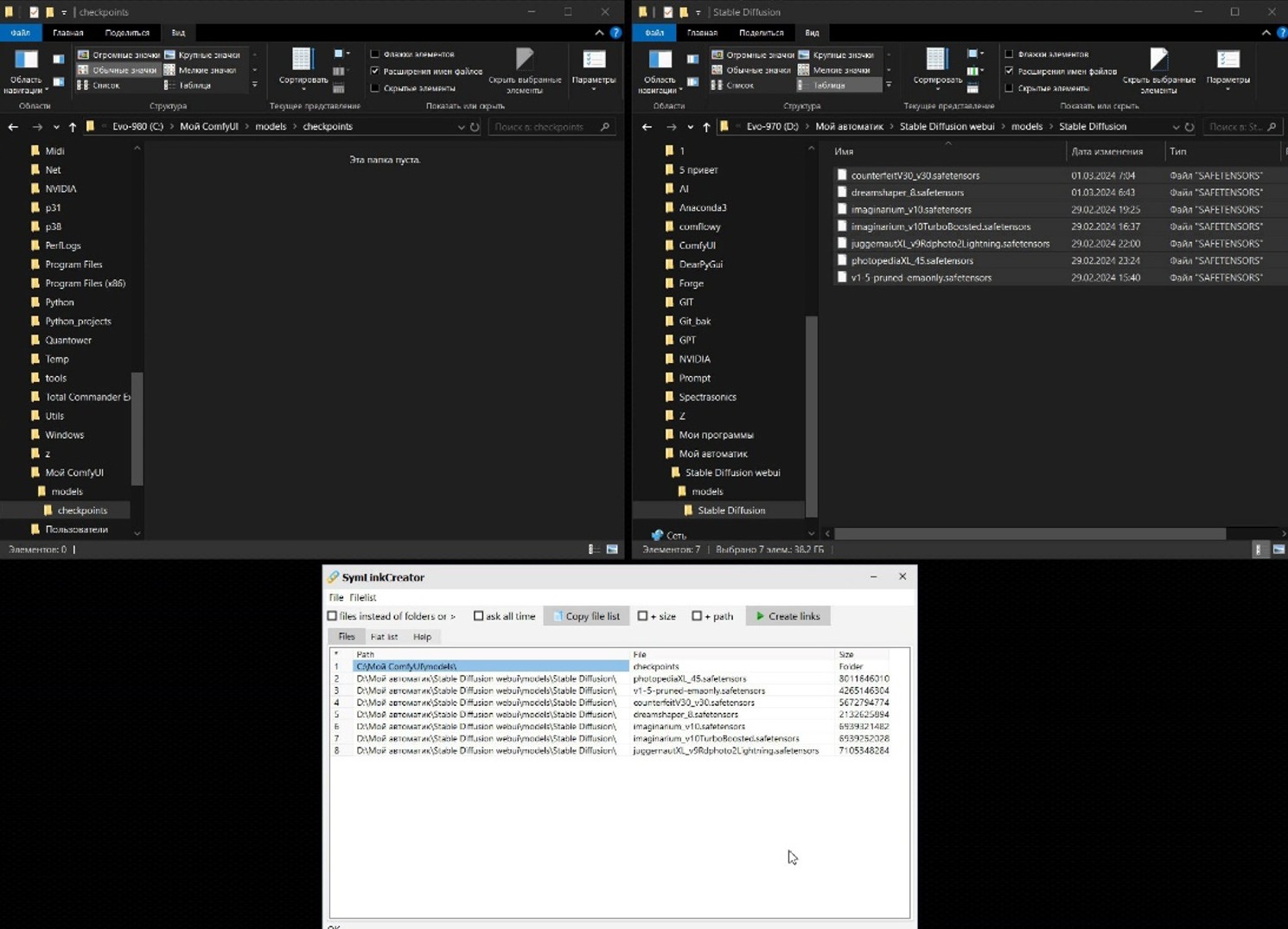Open quick access toolbar dropdown in checkpoints title bar
This screenshot has height=929, width=1288.
click(64, 12)
